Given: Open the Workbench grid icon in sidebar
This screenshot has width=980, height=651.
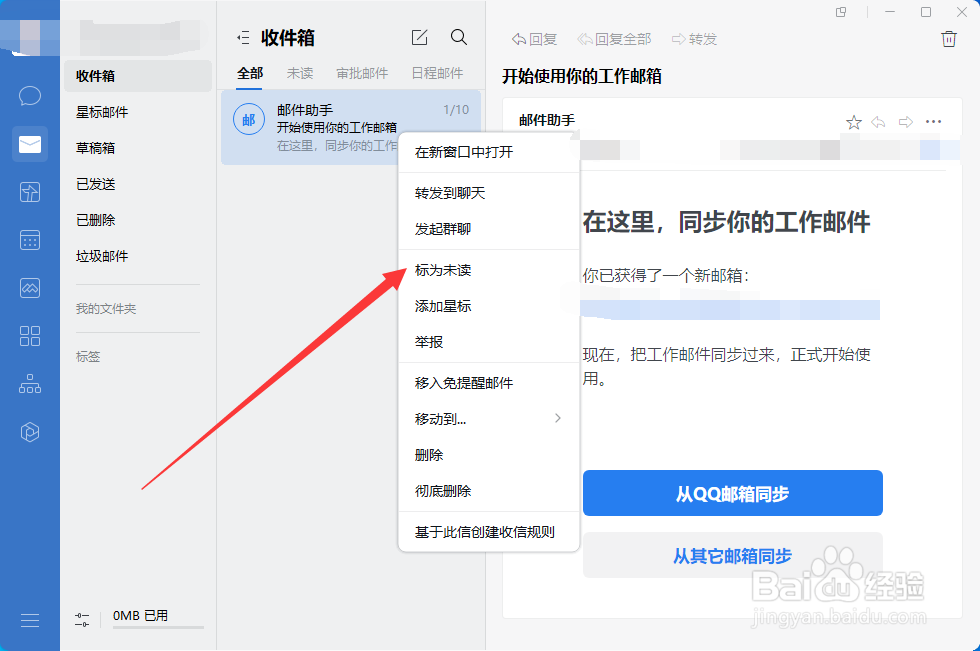Looking at the screenshot, I should pos(30,336).
